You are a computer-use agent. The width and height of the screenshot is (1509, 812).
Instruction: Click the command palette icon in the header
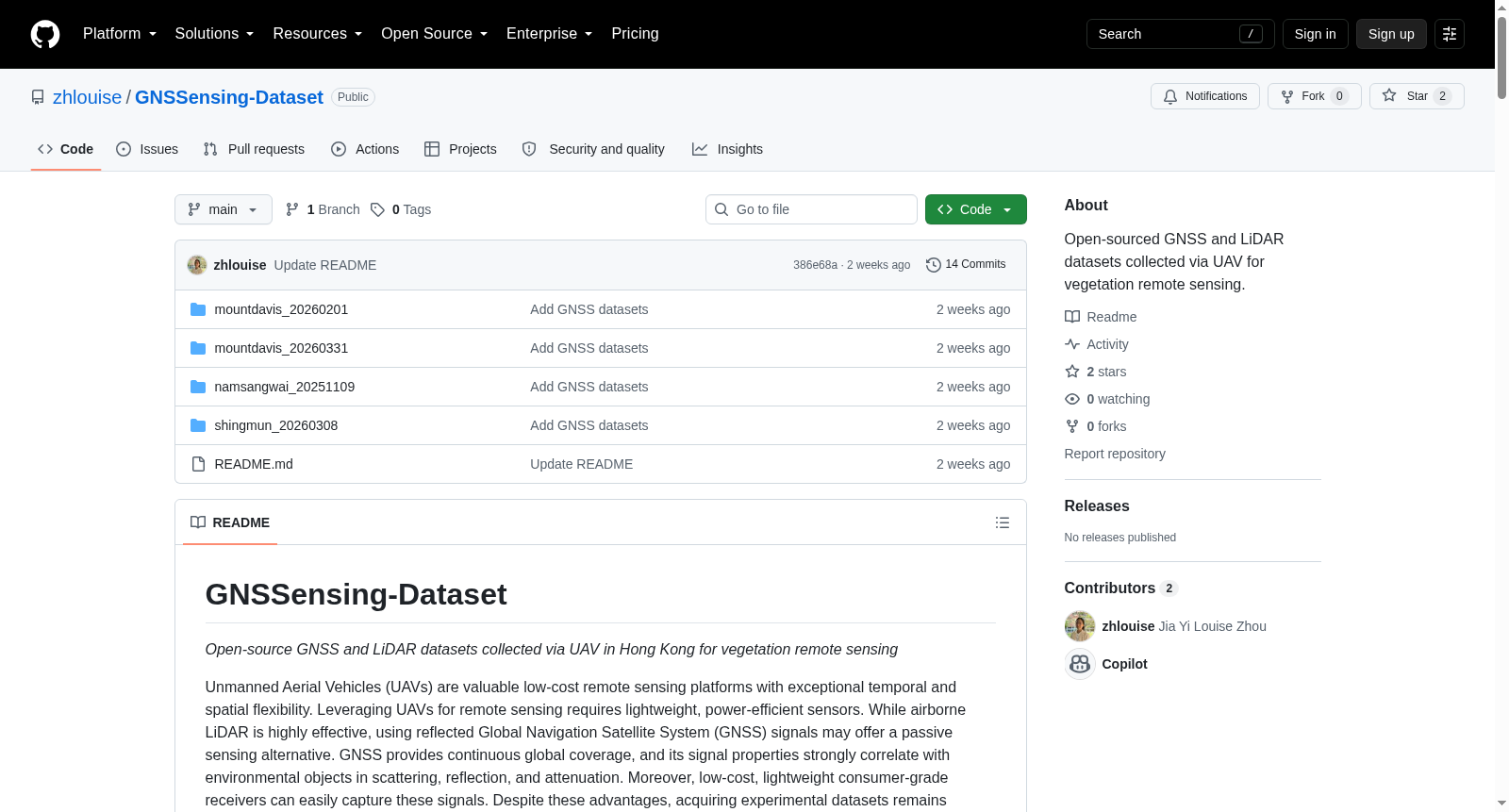(x=1450, y=34)
